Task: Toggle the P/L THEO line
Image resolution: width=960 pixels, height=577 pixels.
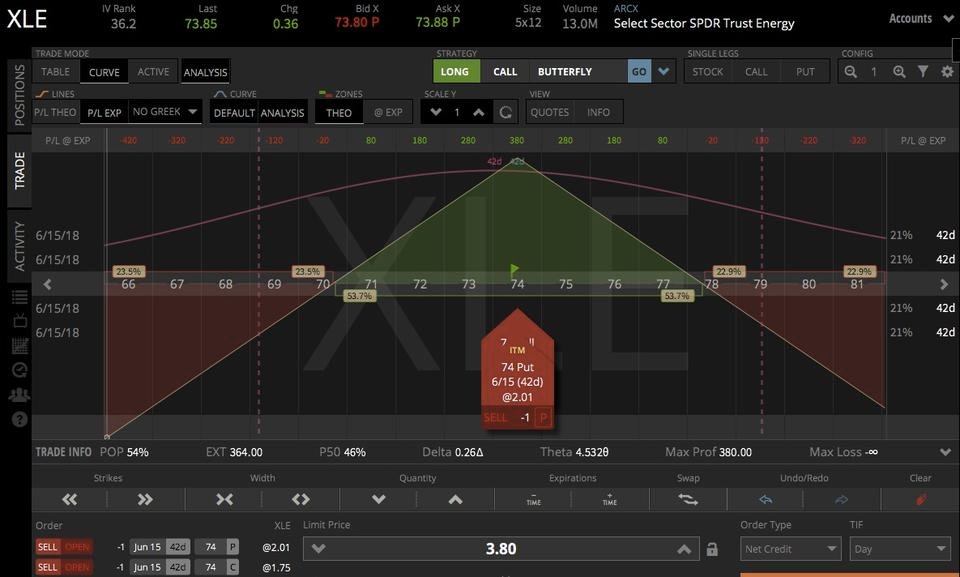Action: coord(55,112)
